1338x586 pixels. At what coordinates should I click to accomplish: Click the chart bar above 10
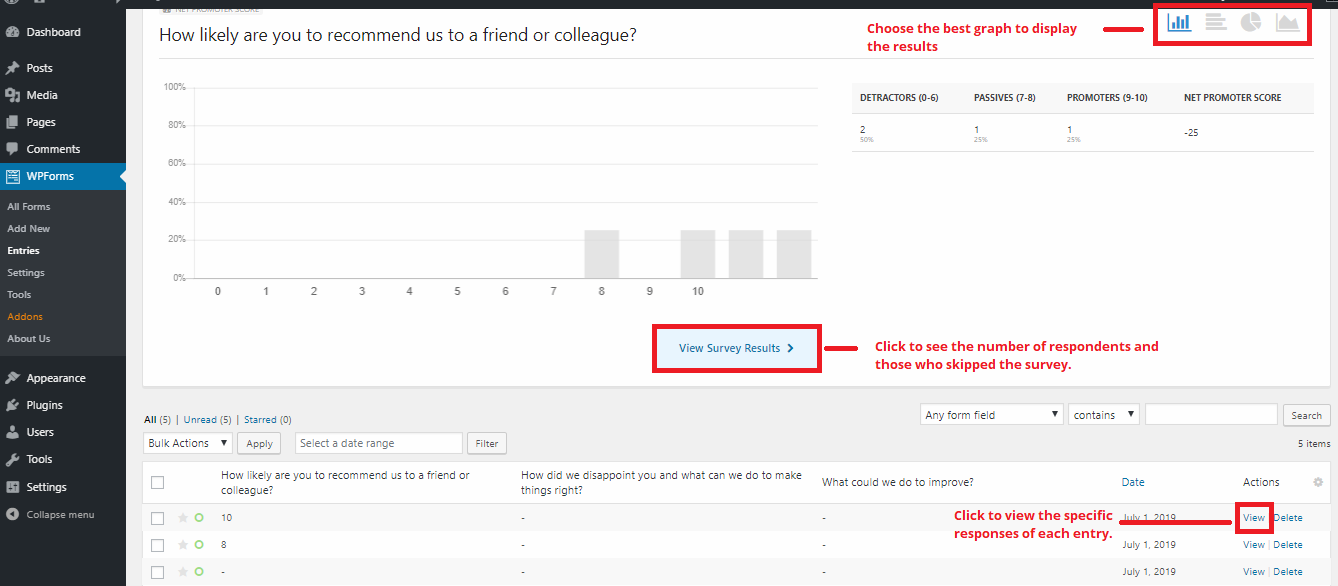tap(698, 254)
